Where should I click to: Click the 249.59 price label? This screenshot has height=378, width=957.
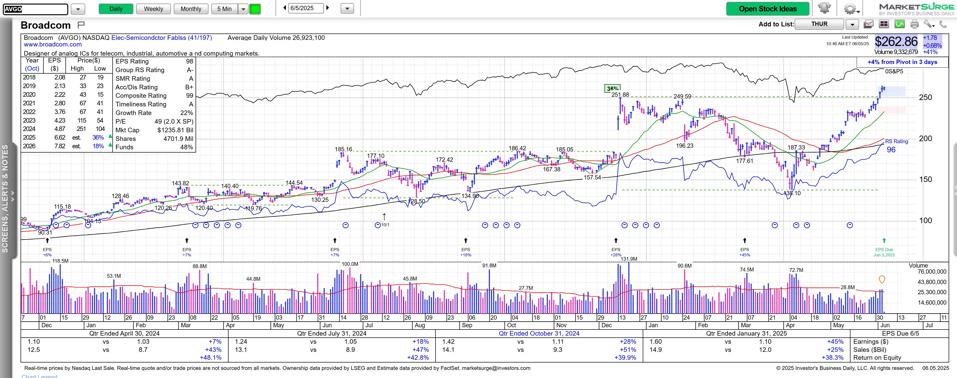(x=682, y=96)
